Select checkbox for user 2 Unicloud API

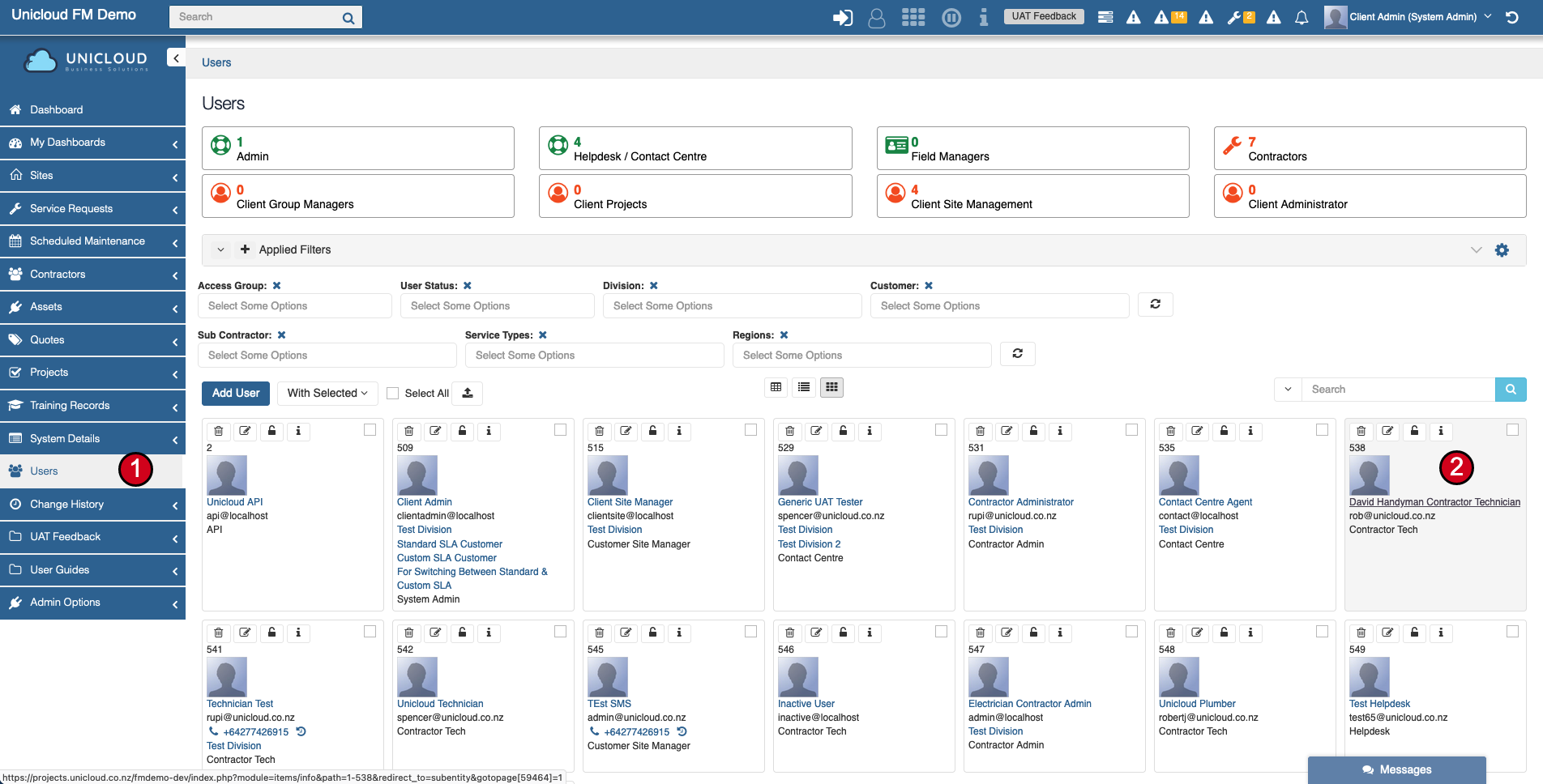370,430
